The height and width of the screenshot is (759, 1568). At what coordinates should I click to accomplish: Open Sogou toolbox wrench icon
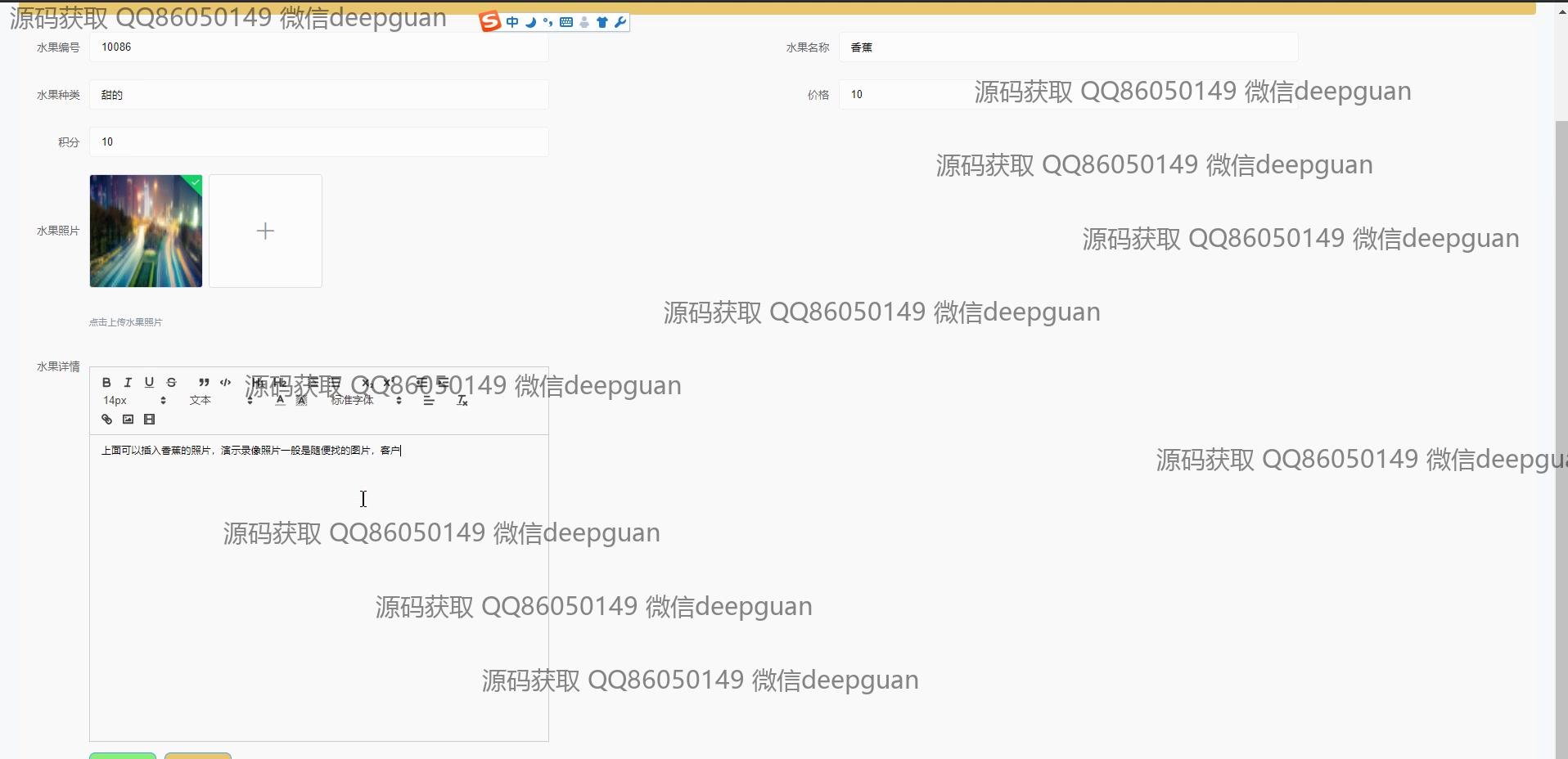pos(620,22)
